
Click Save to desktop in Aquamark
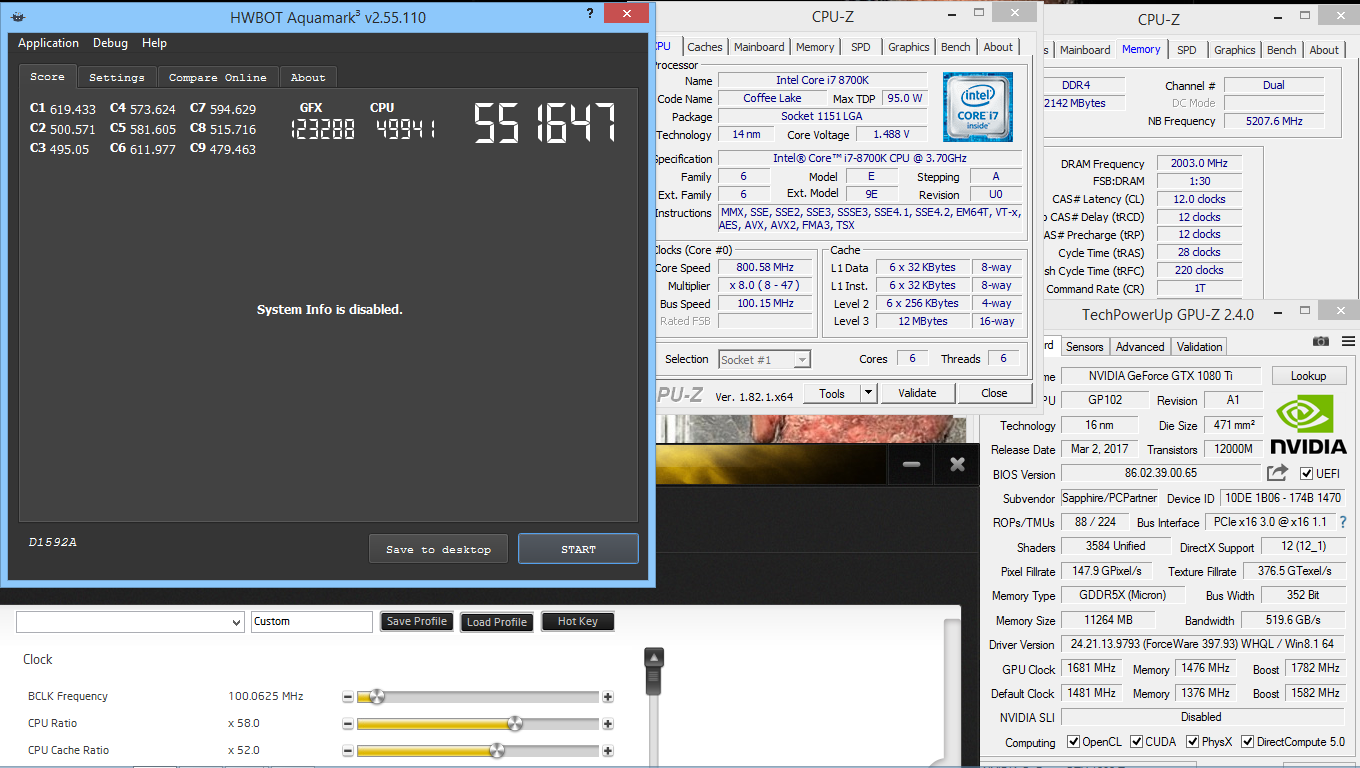tap(438, 549)
